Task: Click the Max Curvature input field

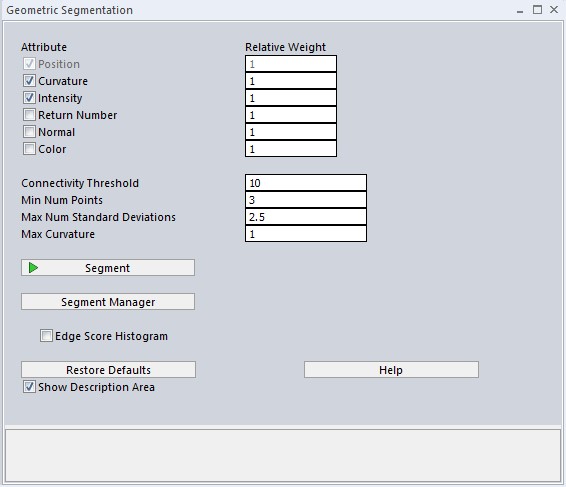Action: click(x=306, y=234)
